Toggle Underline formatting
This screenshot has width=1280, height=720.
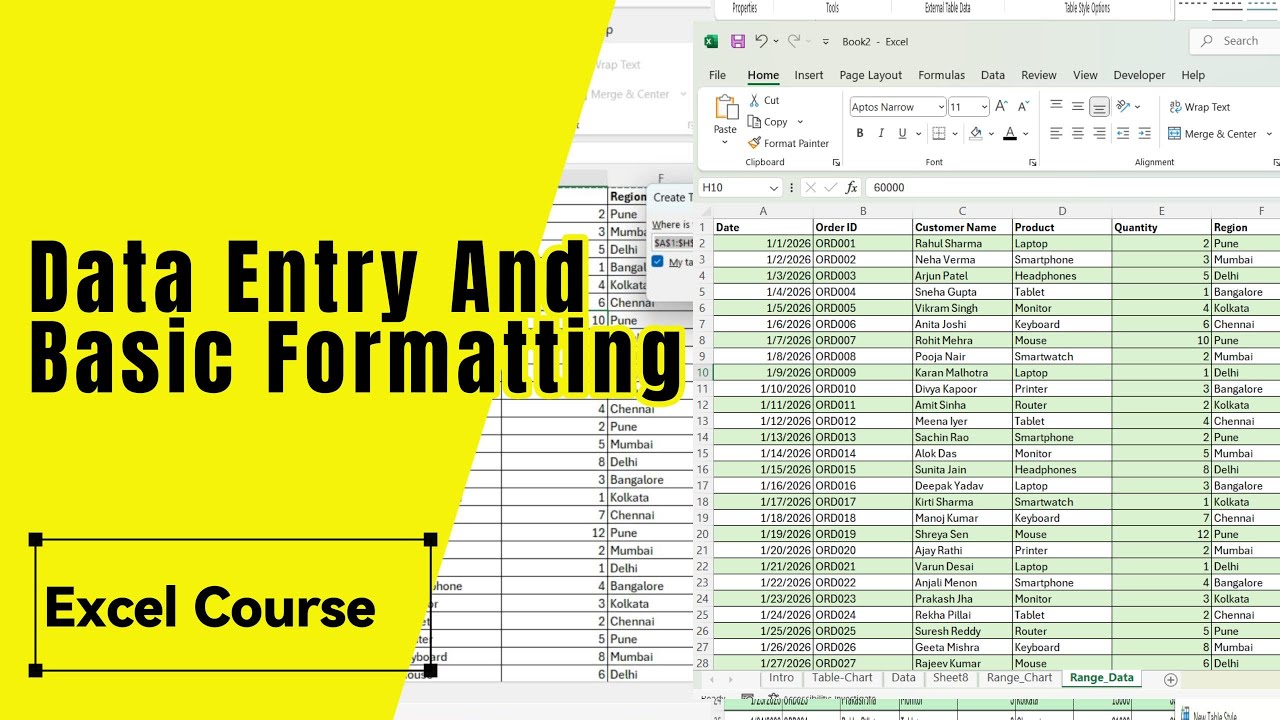[902, 133]
